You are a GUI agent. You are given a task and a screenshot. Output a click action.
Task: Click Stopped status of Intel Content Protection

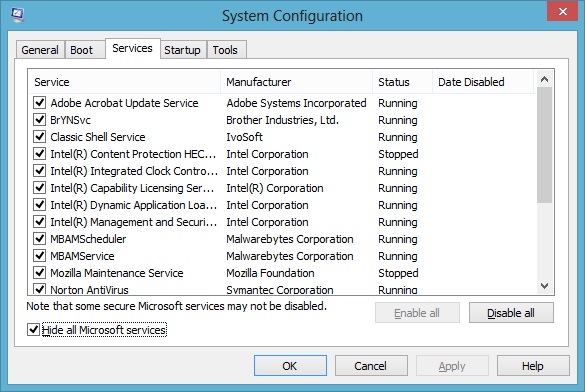click(x=398, y=154)
